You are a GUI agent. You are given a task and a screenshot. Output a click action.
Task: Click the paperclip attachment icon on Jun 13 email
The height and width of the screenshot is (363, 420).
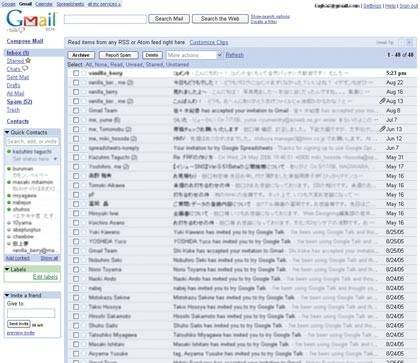pyautogui.click(x=382, y=129)
